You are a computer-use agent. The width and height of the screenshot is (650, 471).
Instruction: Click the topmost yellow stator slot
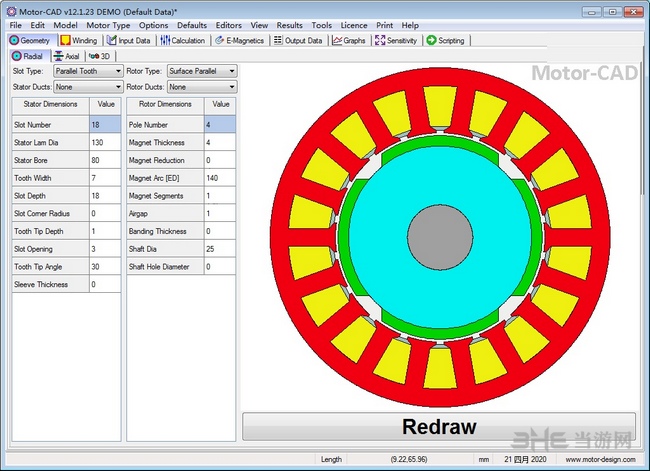(x=440, y=106)
